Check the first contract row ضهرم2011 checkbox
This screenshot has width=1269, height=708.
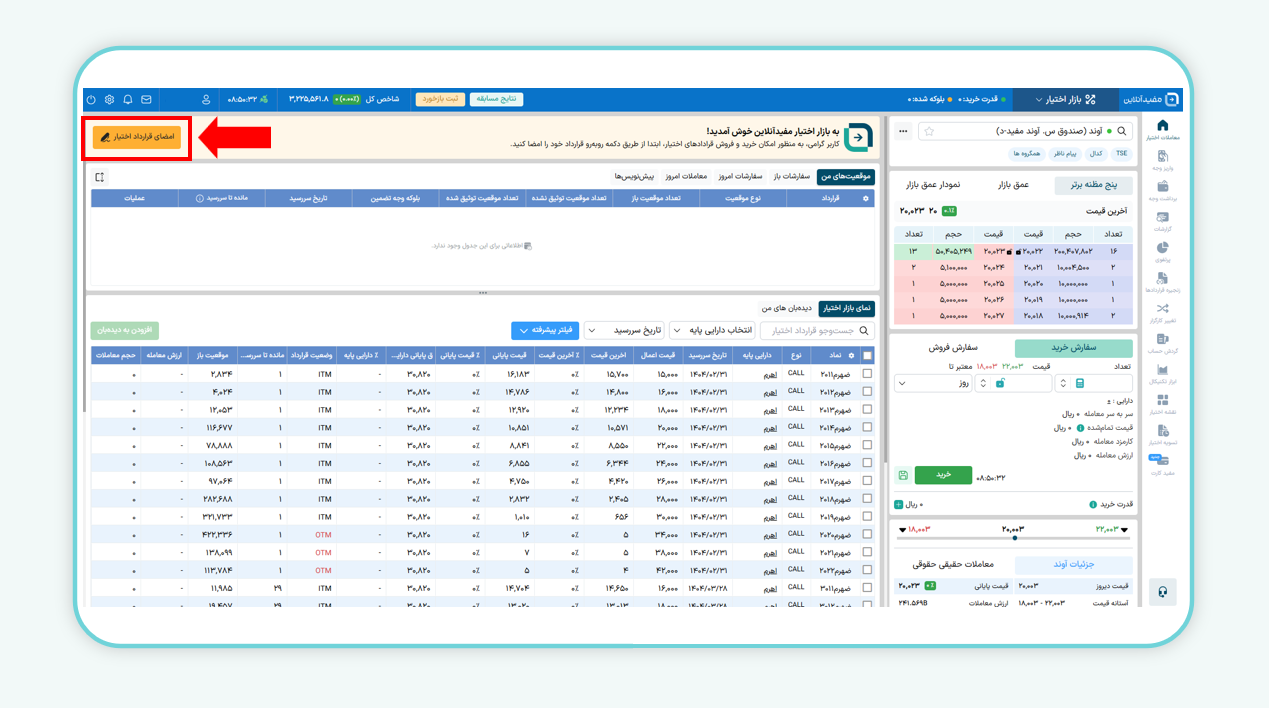click(866, 372)
